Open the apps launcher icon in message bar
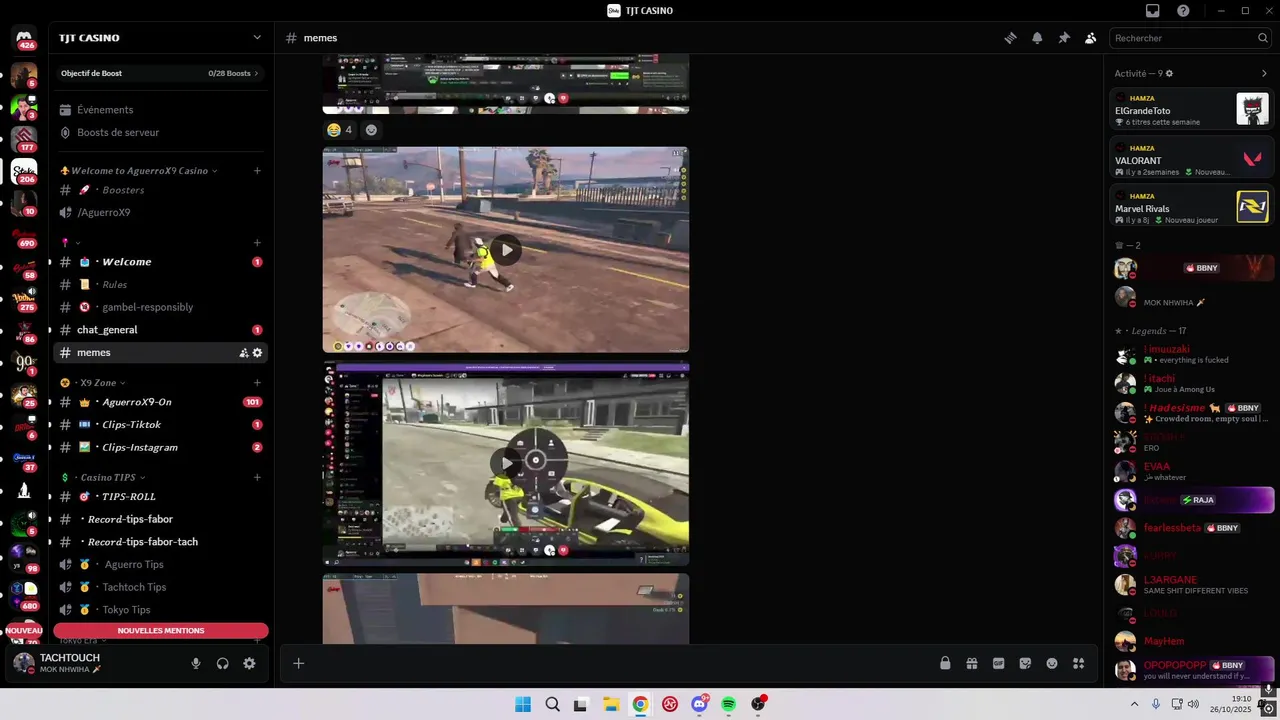Image resolution: width=1280 pixels, height=720 pixels. click(1078, 663)
